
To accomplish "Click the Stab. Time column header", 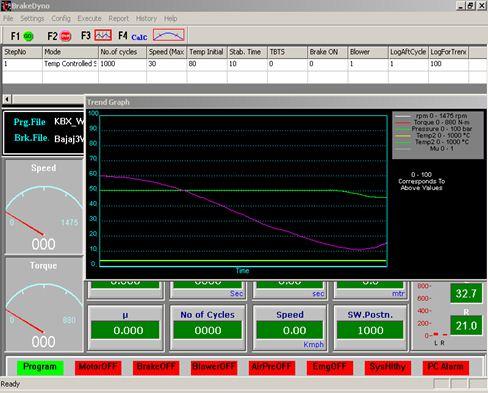I will pos(247,52).
